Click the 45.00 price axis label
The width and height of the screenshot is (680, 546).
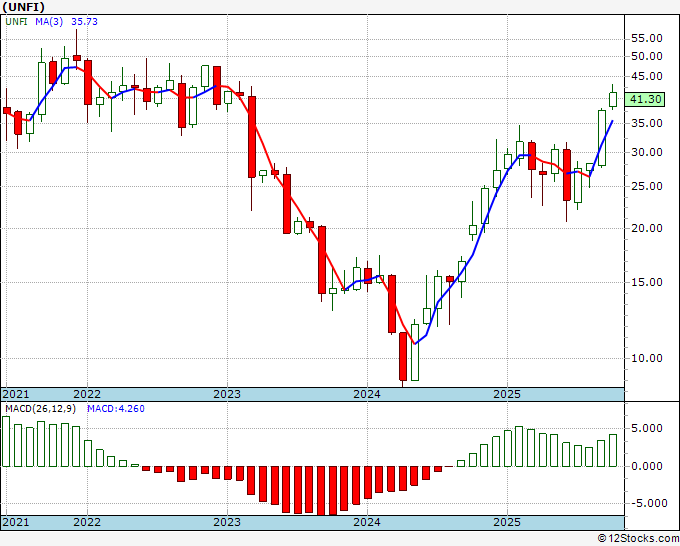(647, 76)
